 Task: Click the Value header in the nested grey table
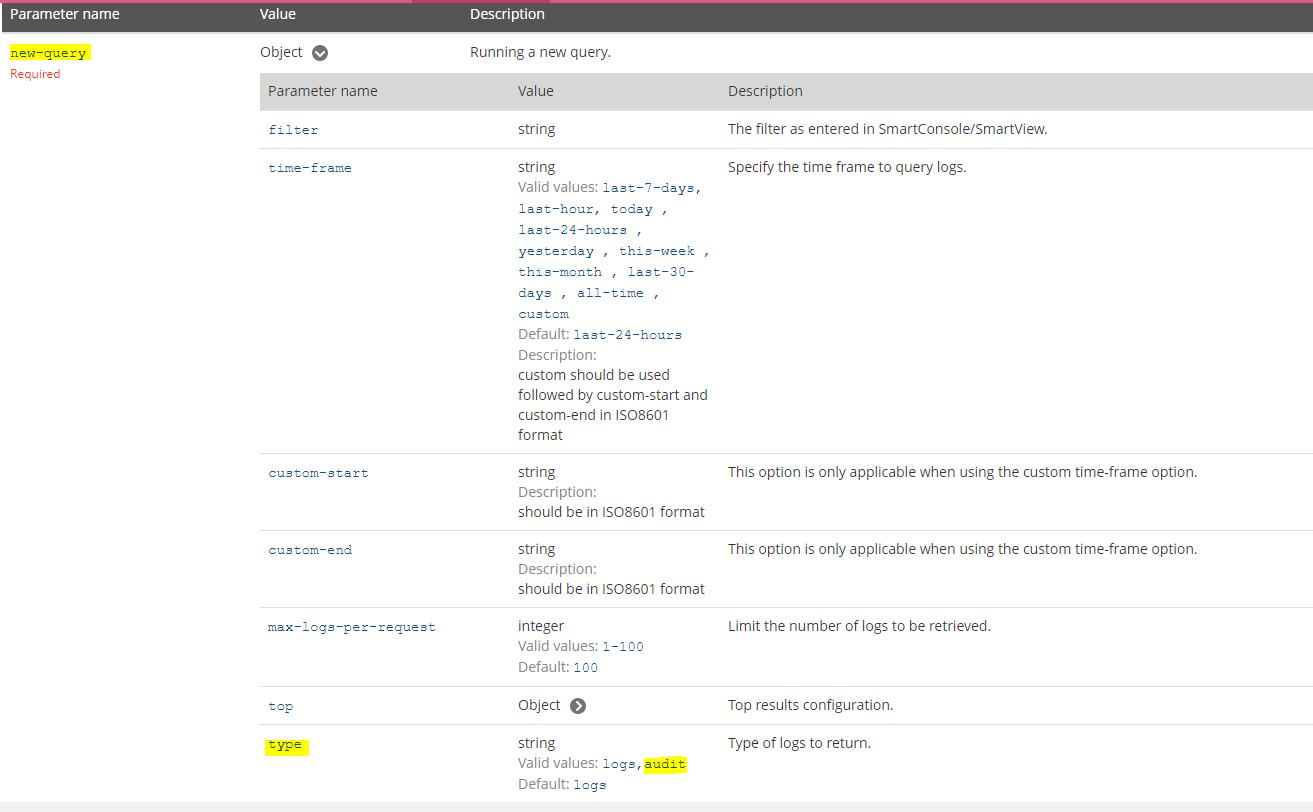535,91
